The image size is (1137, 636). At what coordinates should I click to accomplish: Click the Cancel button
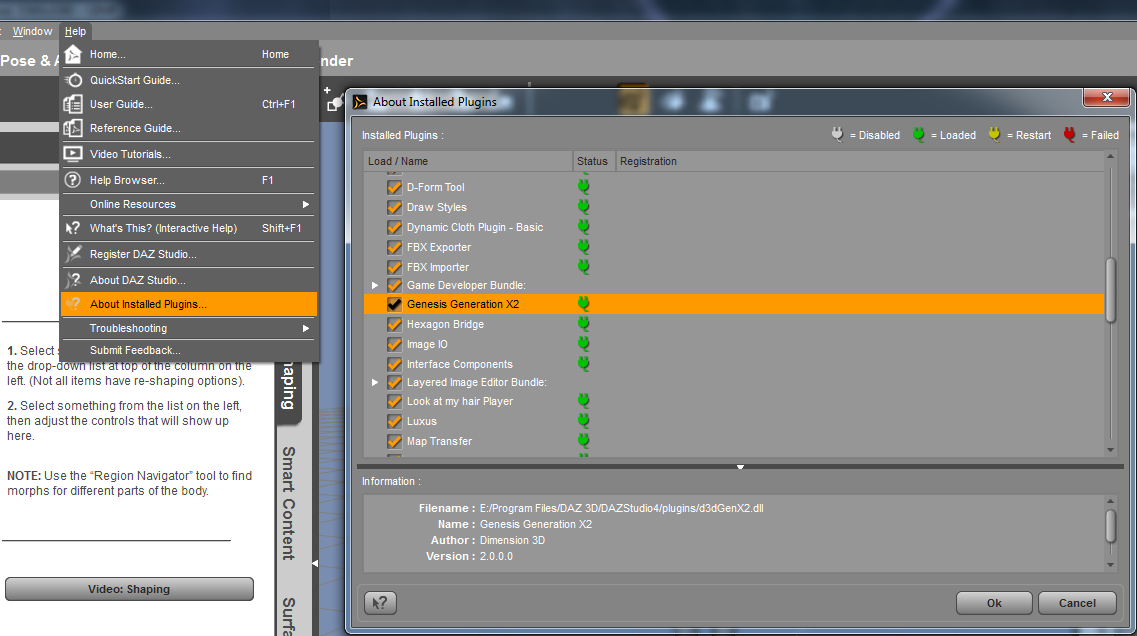[1077, 603]
